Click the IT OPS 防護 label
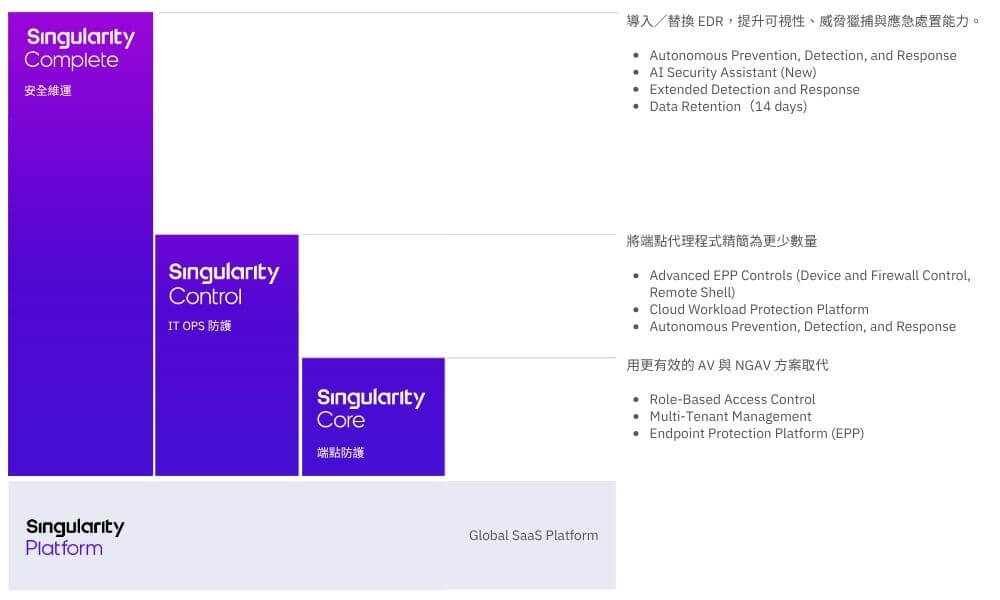The width and height of the screenshot is (1000, 600). (200, 326)
